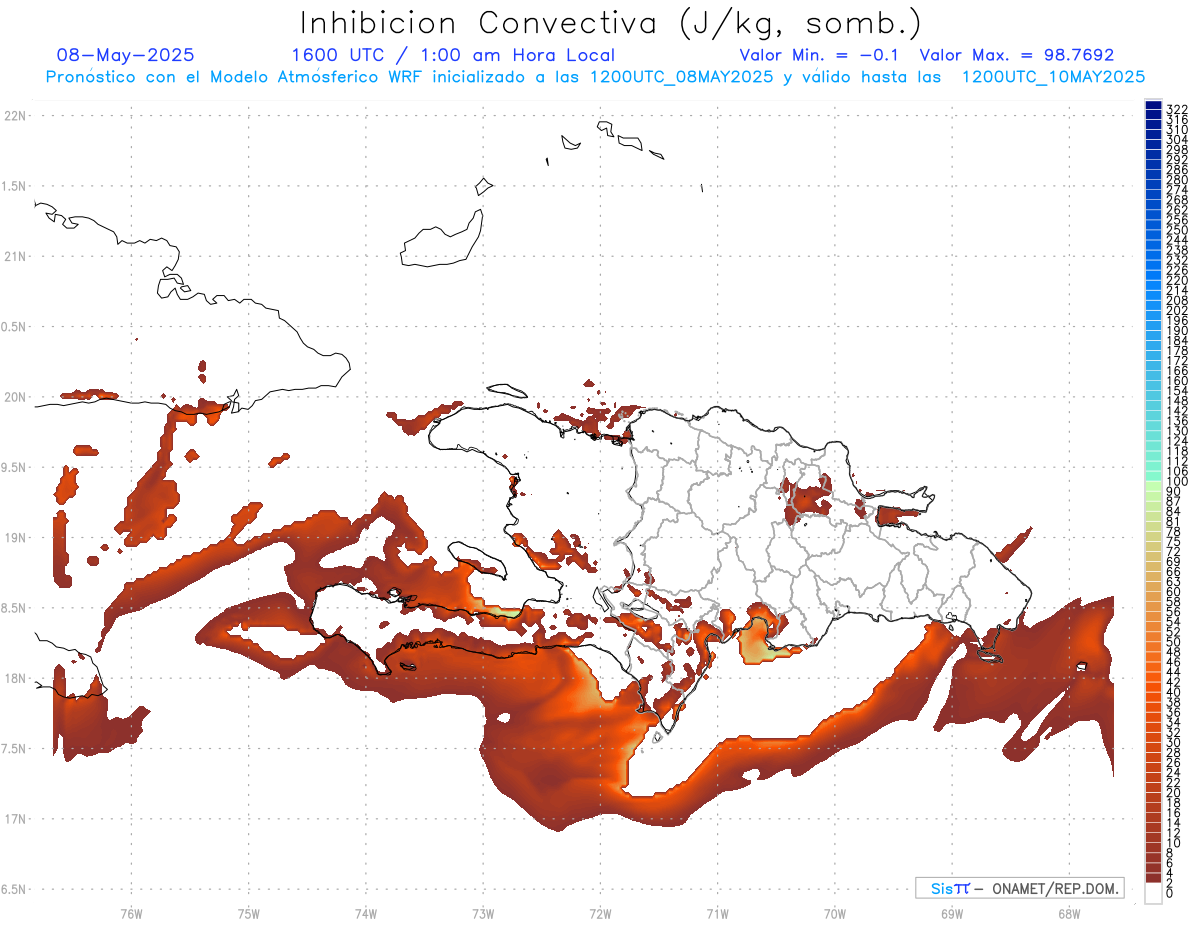Click the '75W' longitude label
Screen dimensions: 1200x927
click(x=248, y=912)
